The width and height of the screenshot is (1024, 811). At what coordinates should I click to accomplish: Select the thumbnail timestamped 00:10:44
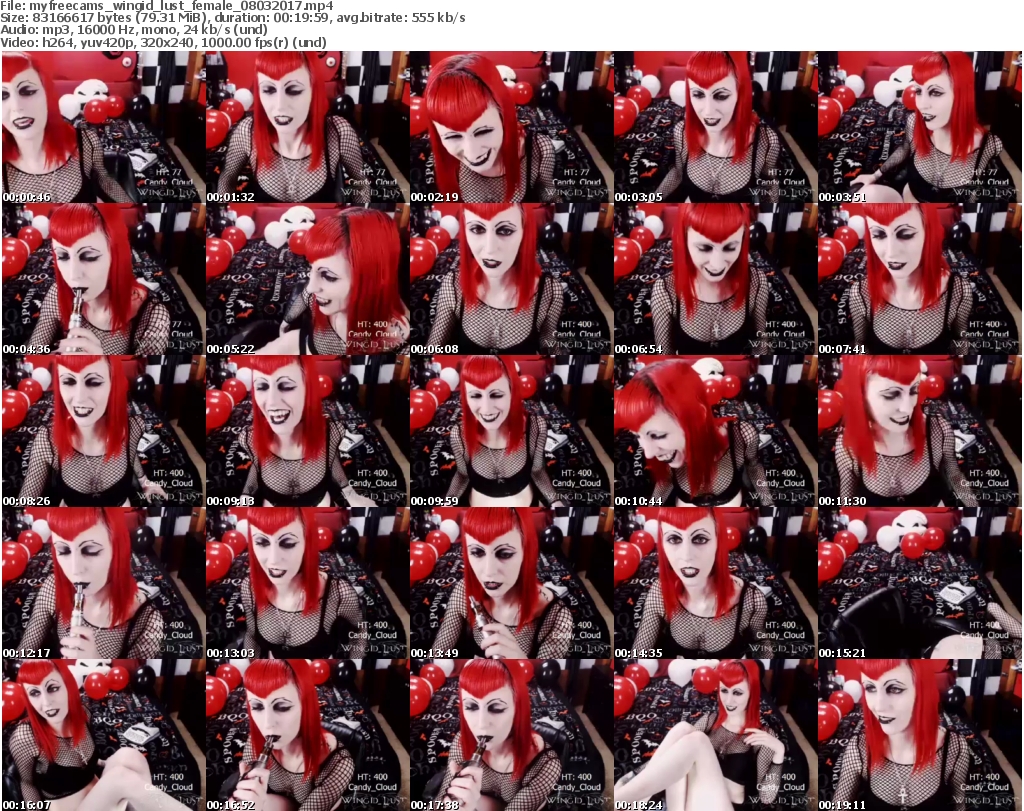(715, 431)
